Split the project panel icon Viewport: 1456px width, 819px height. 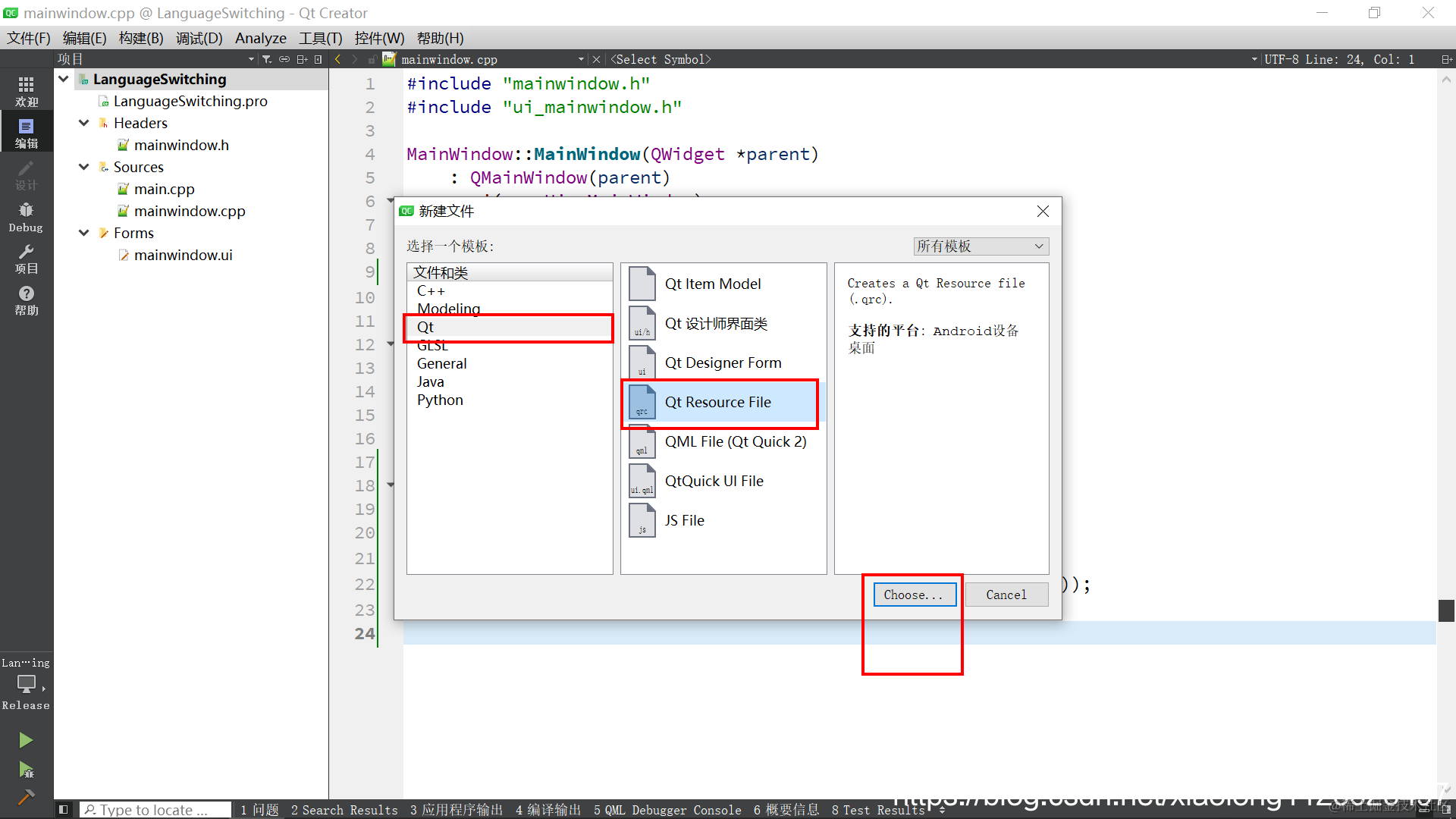302,59
